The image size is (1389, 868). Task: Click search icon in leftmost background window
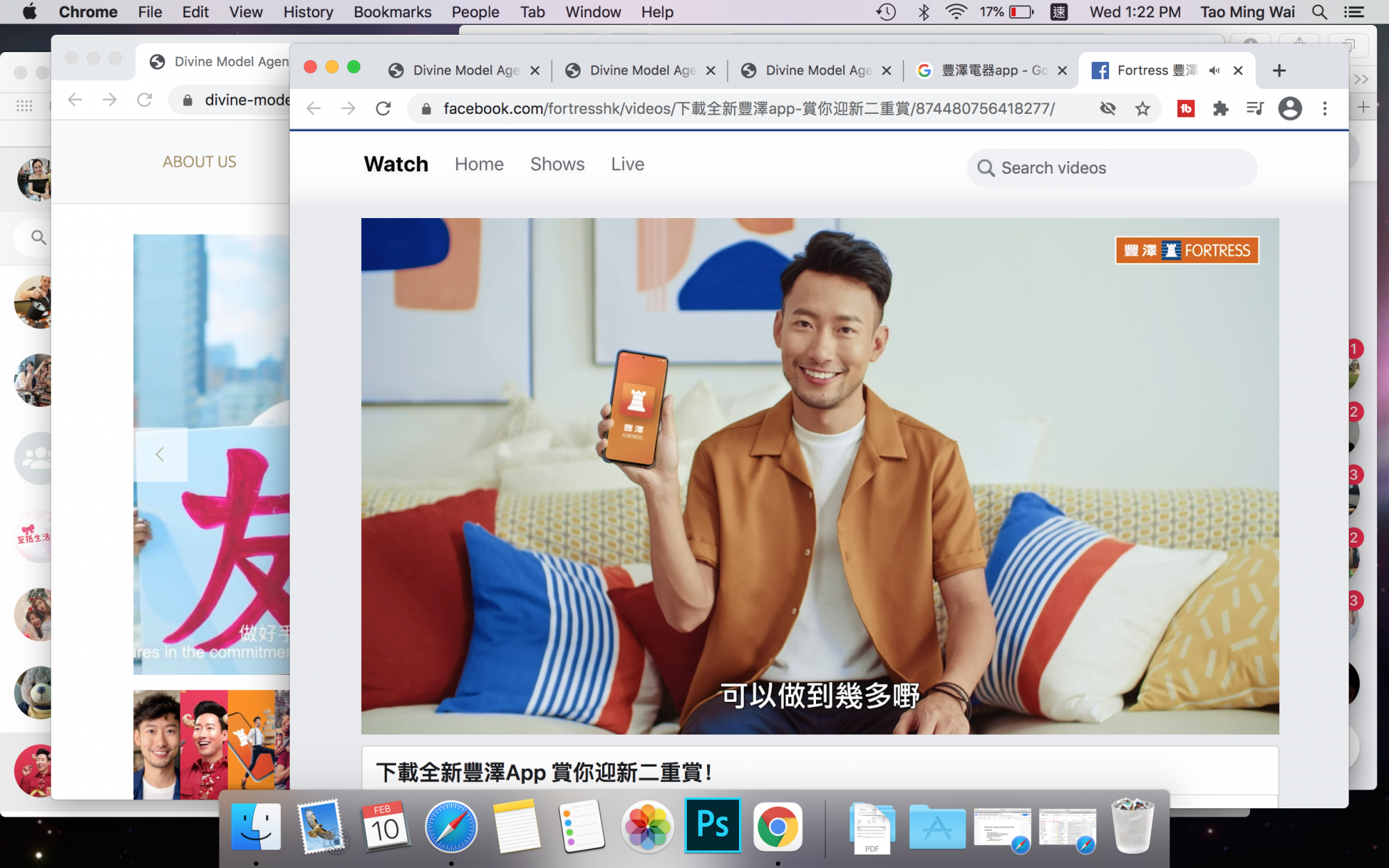38,237
